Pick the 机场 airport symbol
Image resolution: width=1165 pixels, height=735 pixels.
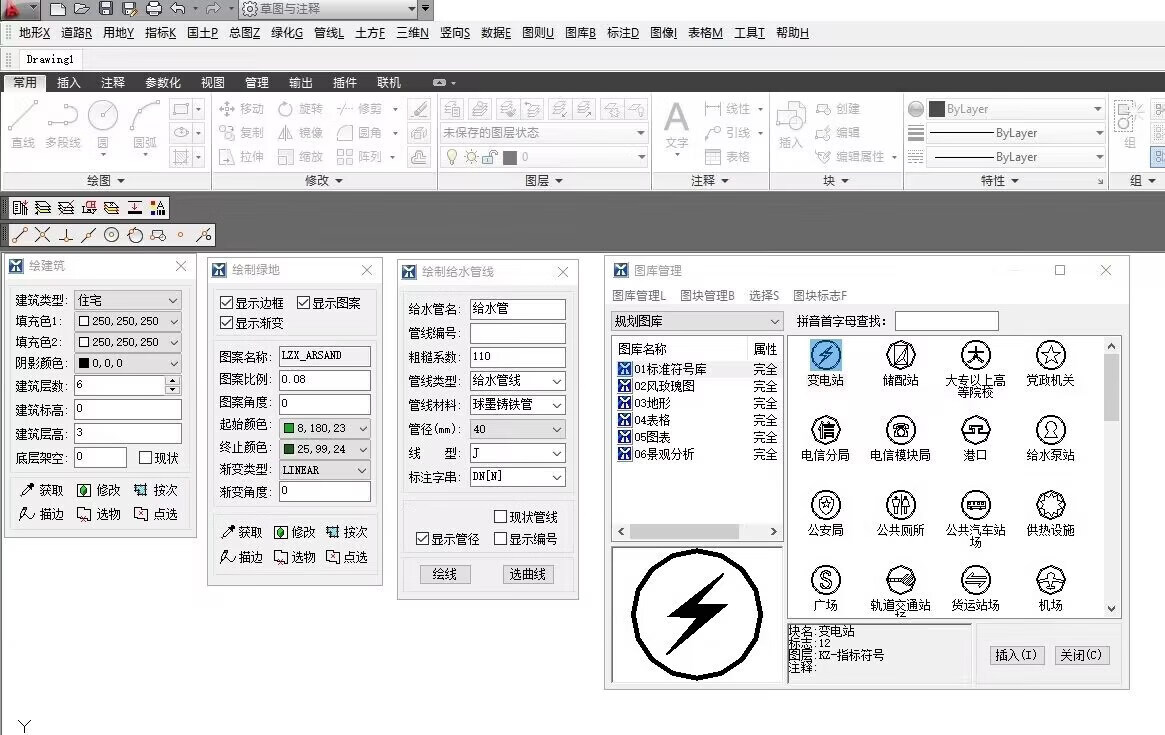(x=1050, y=580)
